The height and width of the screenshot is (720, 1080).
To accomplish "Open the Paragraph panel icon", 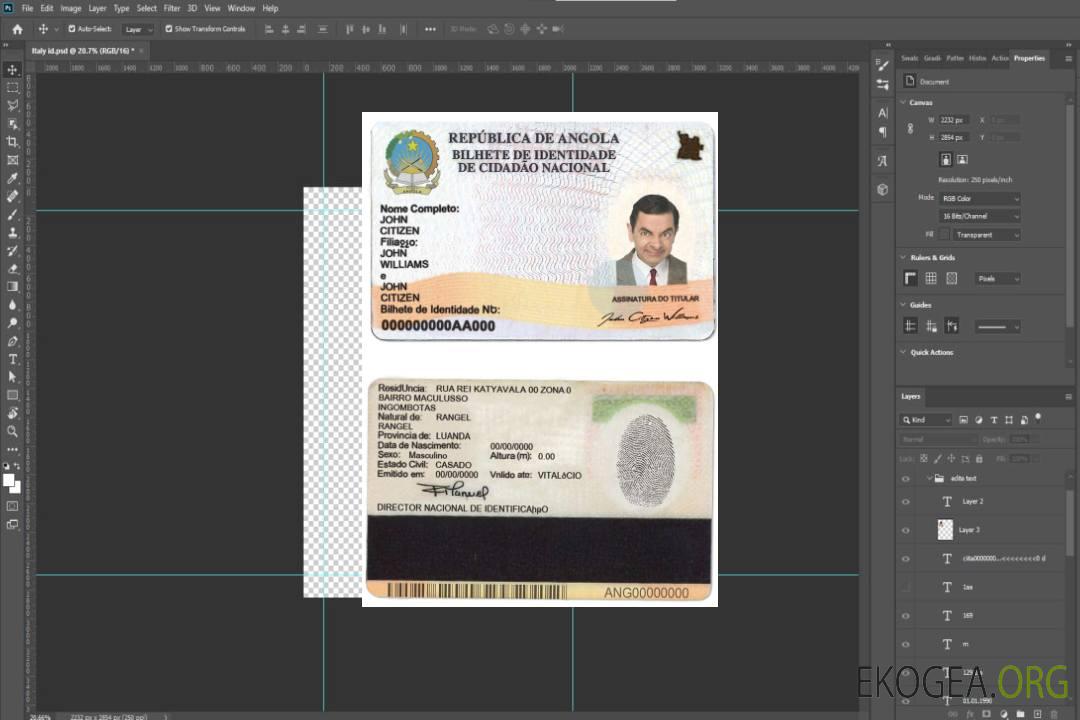I will pyautogui.click(x=883, y=132).
